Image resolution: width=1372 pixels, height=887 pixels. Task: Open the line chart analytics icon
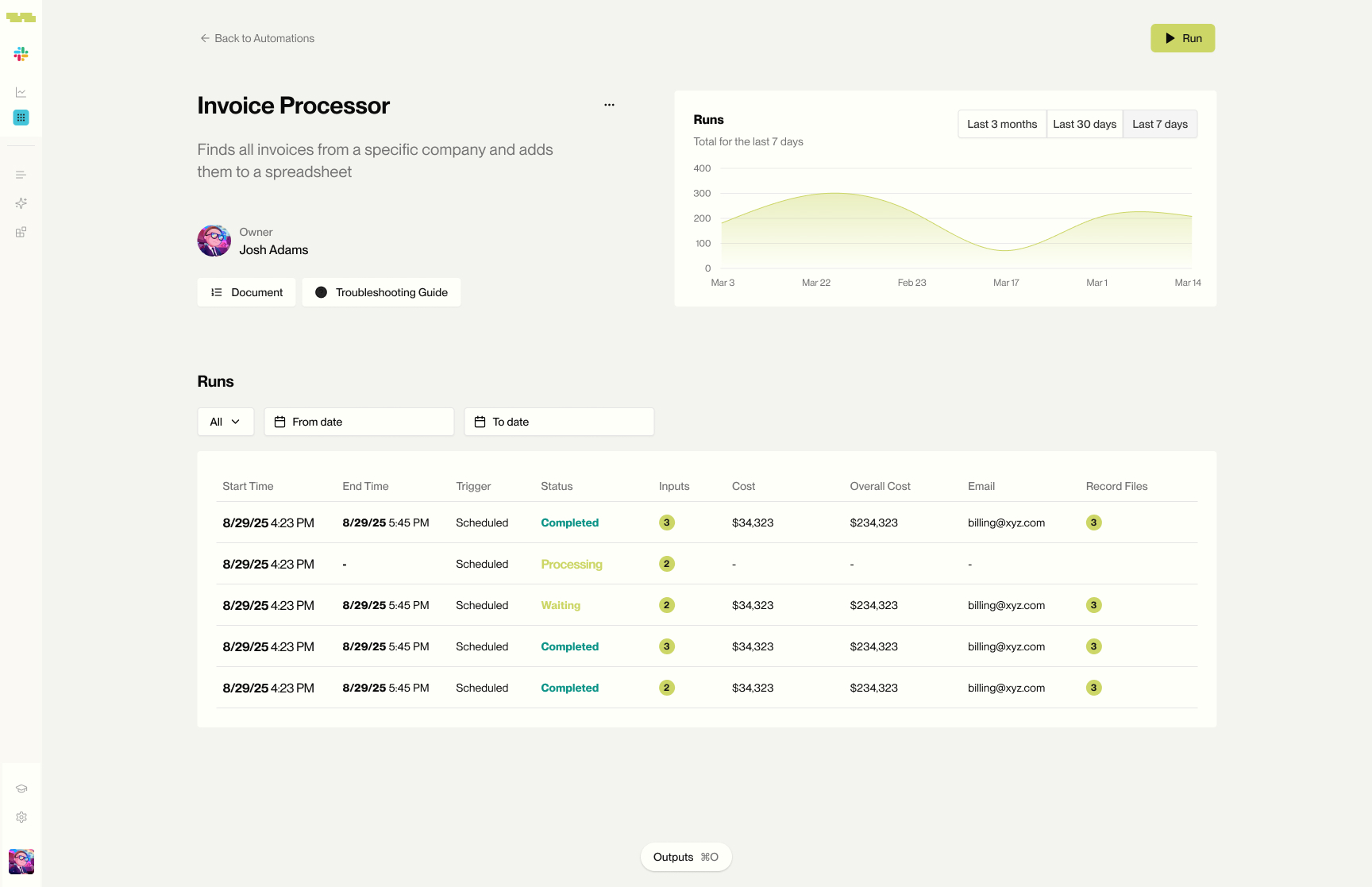[21, 92]
